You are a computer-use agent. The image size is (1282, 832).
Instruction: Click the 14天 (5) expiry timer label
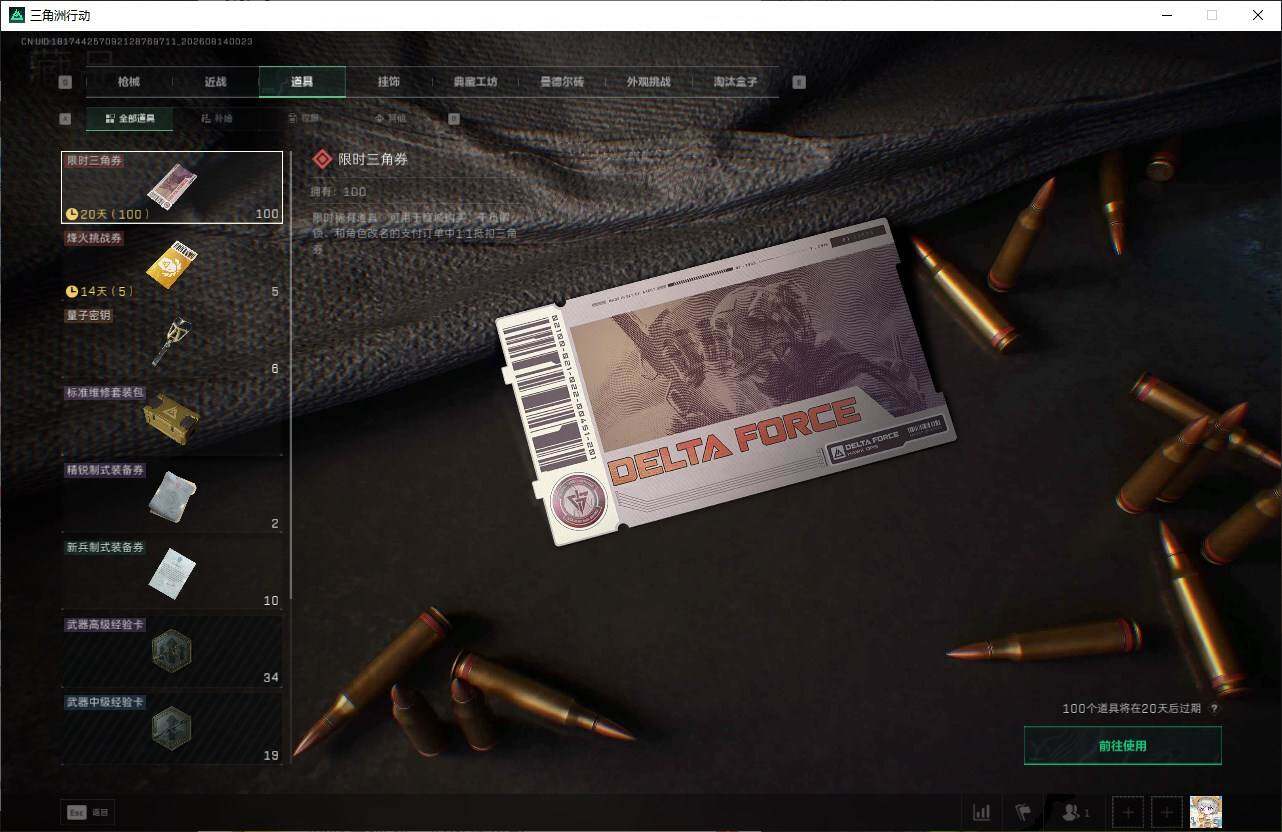click(x=99, y=291)
